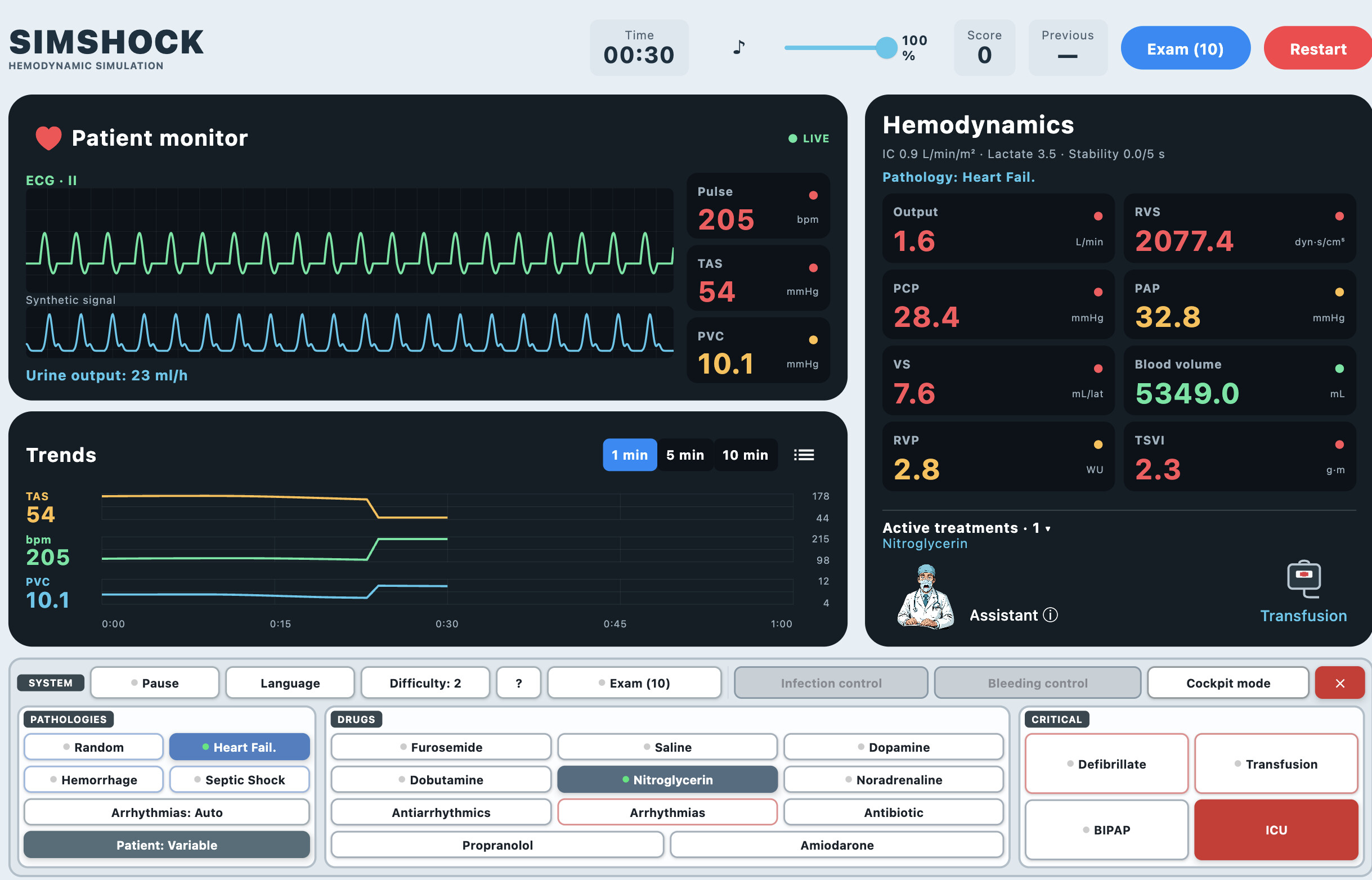Administer Propranolol
Viewport: 1372px width, 880px height.
tap(497, 845)
